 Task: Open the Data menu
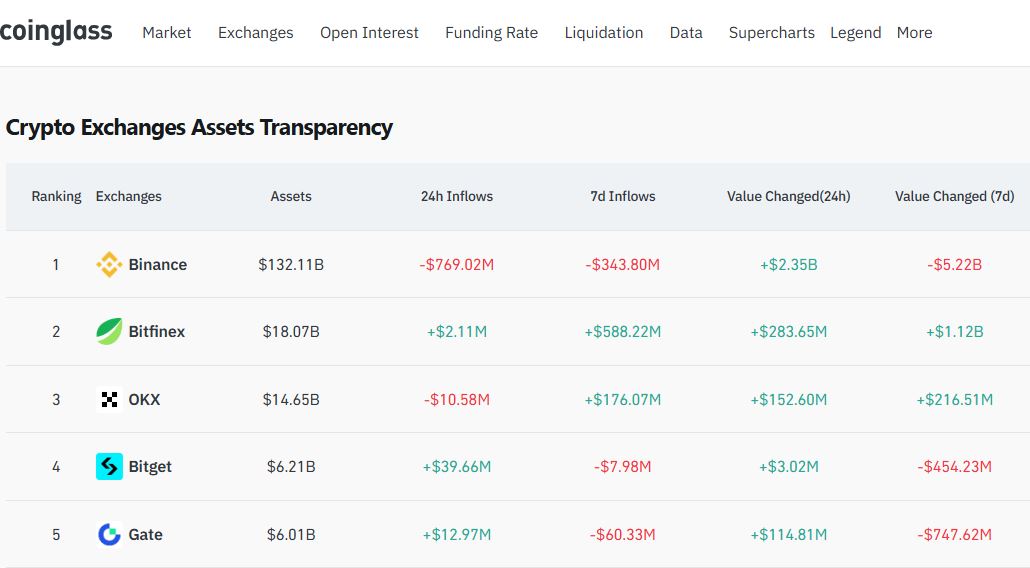(686, 33)
